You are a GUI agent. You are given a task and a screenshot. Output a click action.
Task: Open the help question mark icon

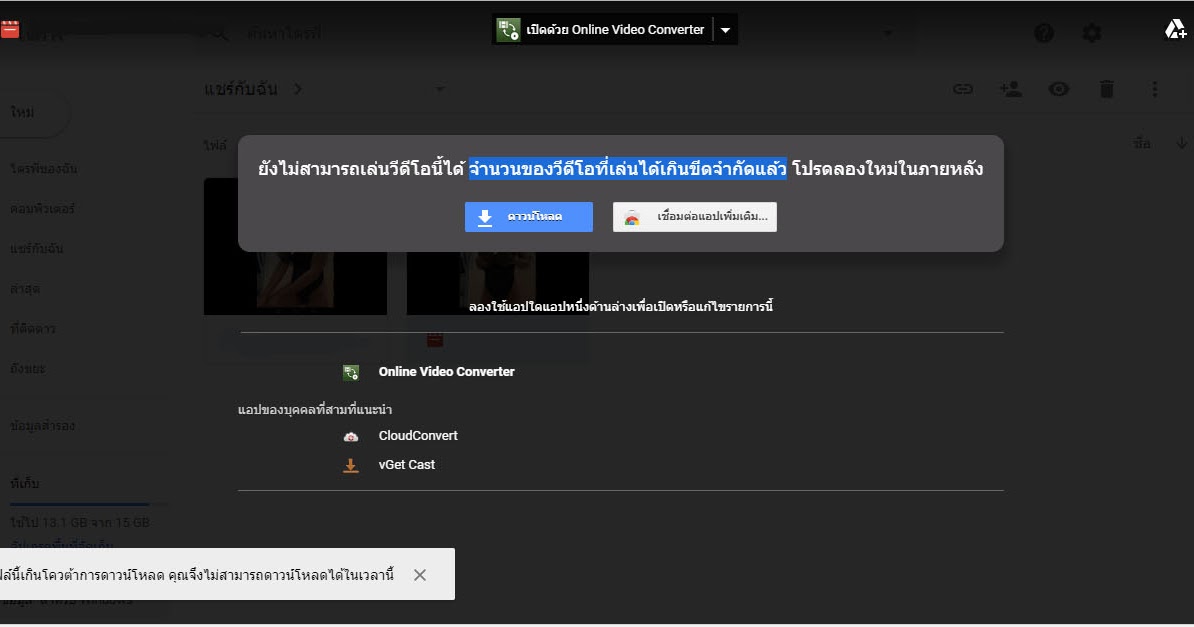pos(1044,33)
